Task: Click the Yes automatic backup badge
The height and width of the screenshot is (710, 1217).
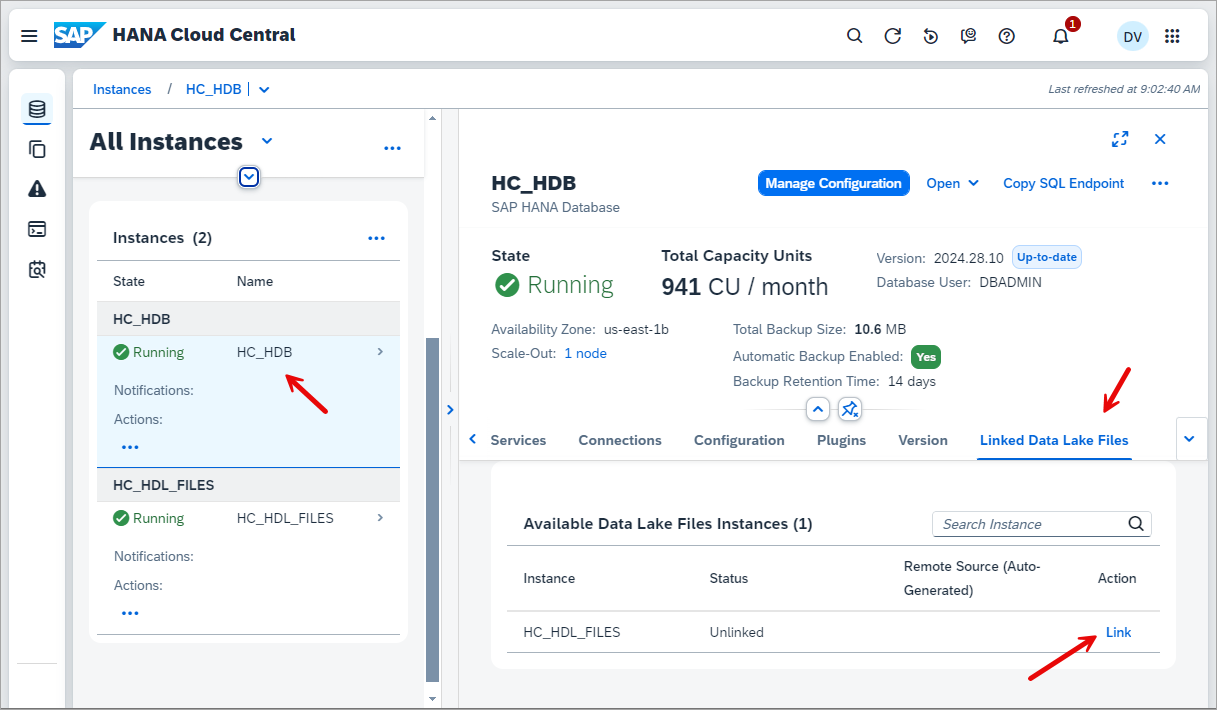Action: (x=926, y=357)
